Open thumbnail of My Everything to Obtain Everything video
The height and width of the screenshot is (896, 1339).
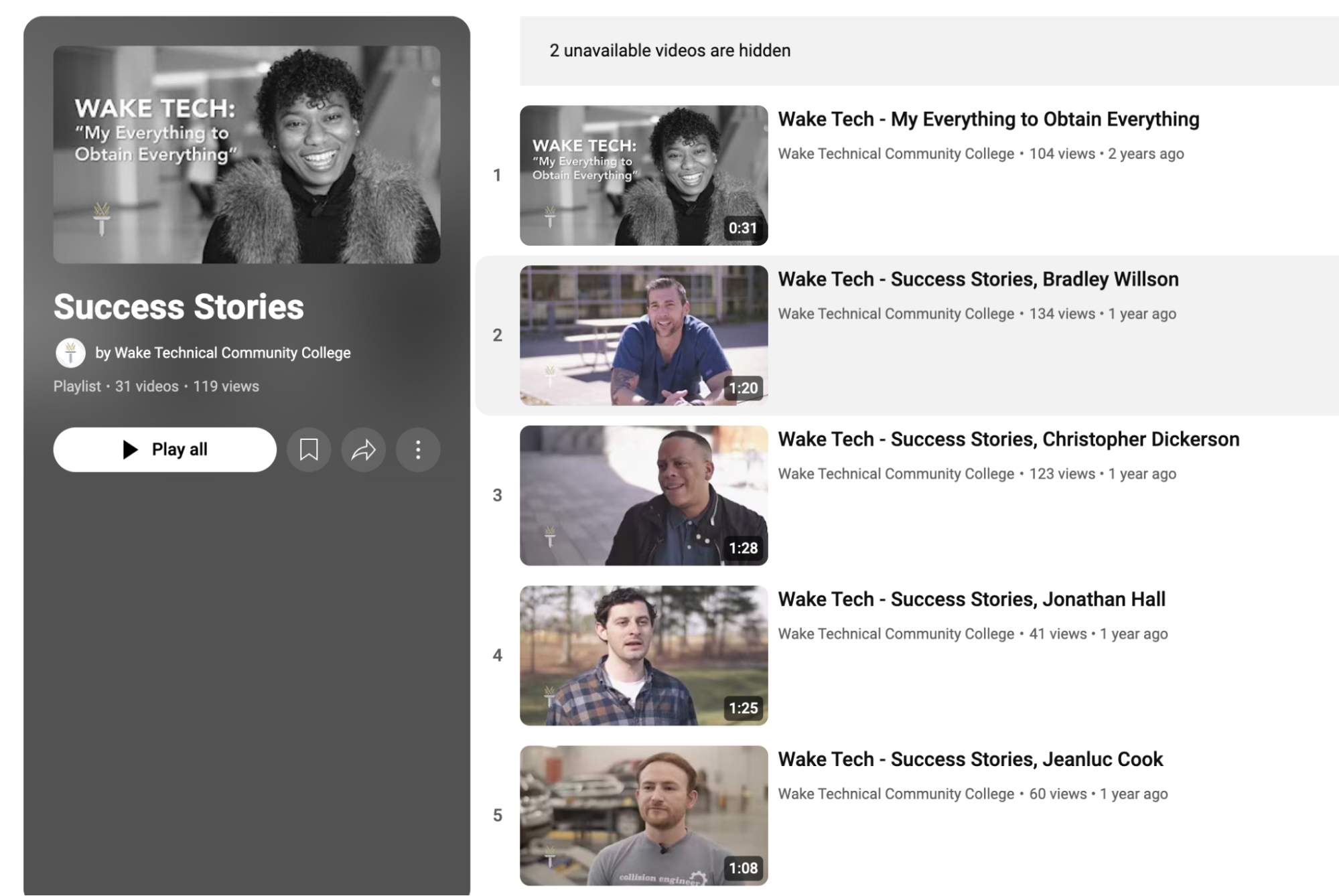click(644, 175)
